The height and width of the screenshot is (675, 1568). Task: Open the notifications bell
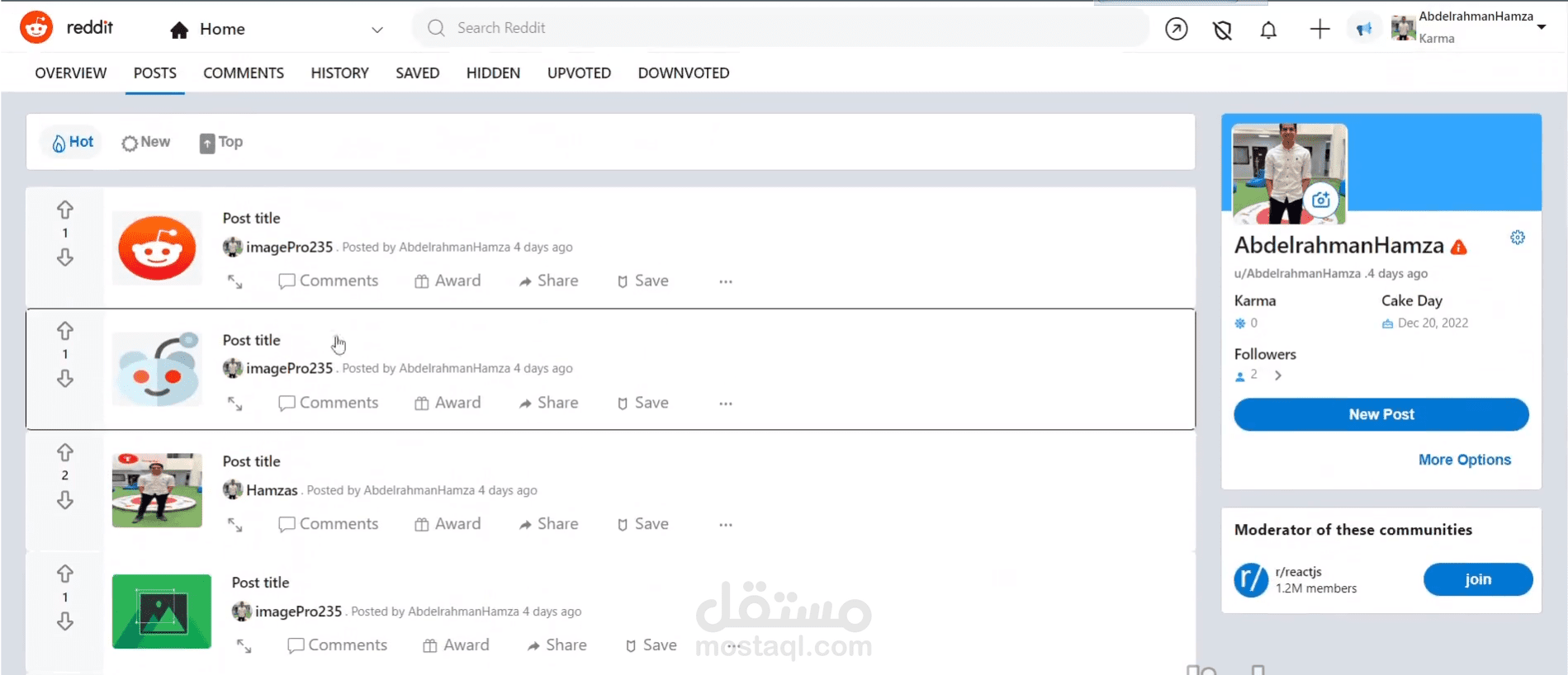[1268, 31]
